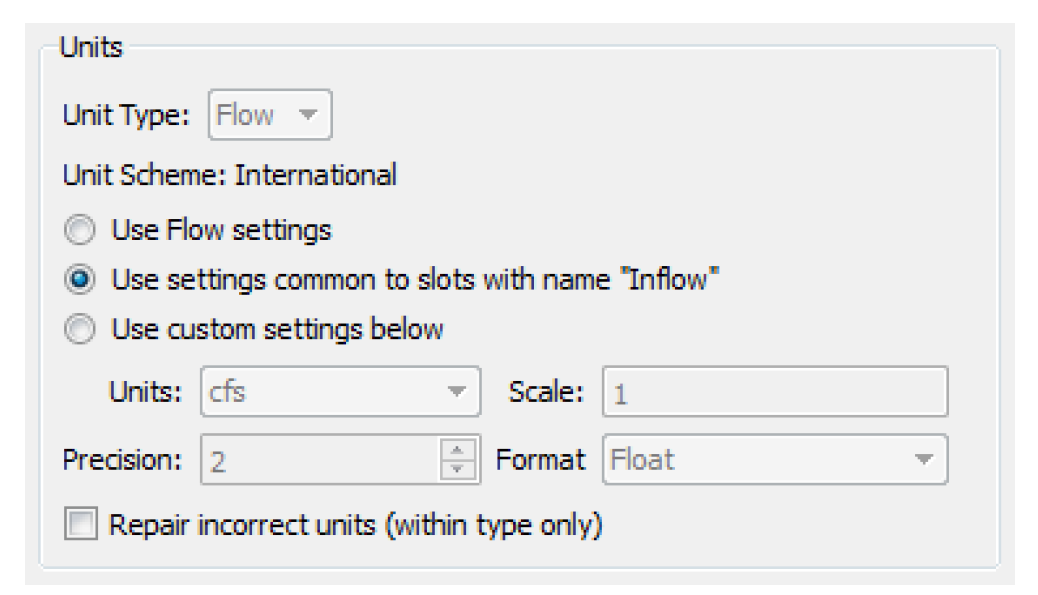The image size is (1038, 595).
Task: Click the arrow on the Units cfs dropdown
Action: [x=457, y=393]
